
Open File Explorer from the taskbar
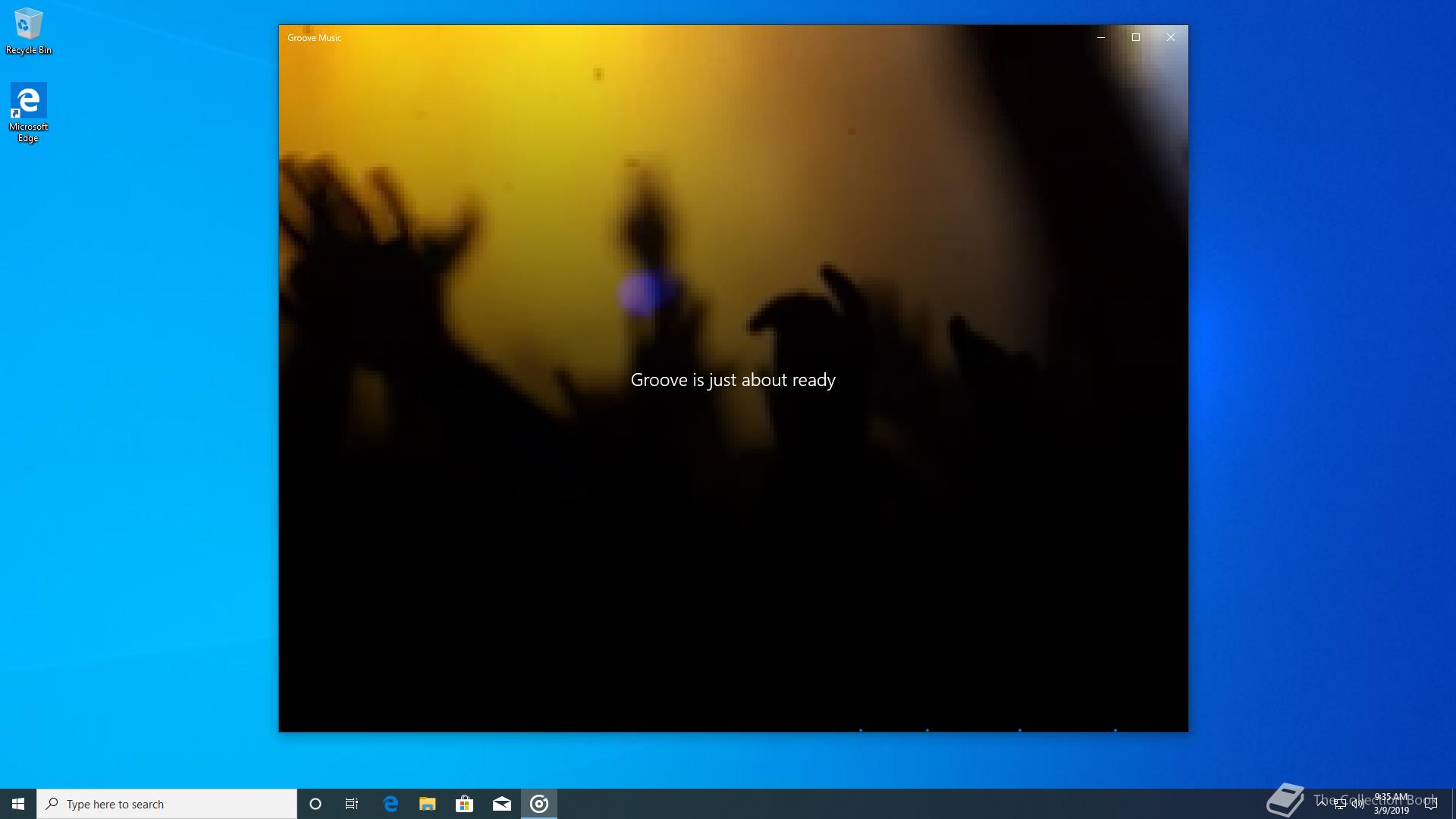[428, 804]
